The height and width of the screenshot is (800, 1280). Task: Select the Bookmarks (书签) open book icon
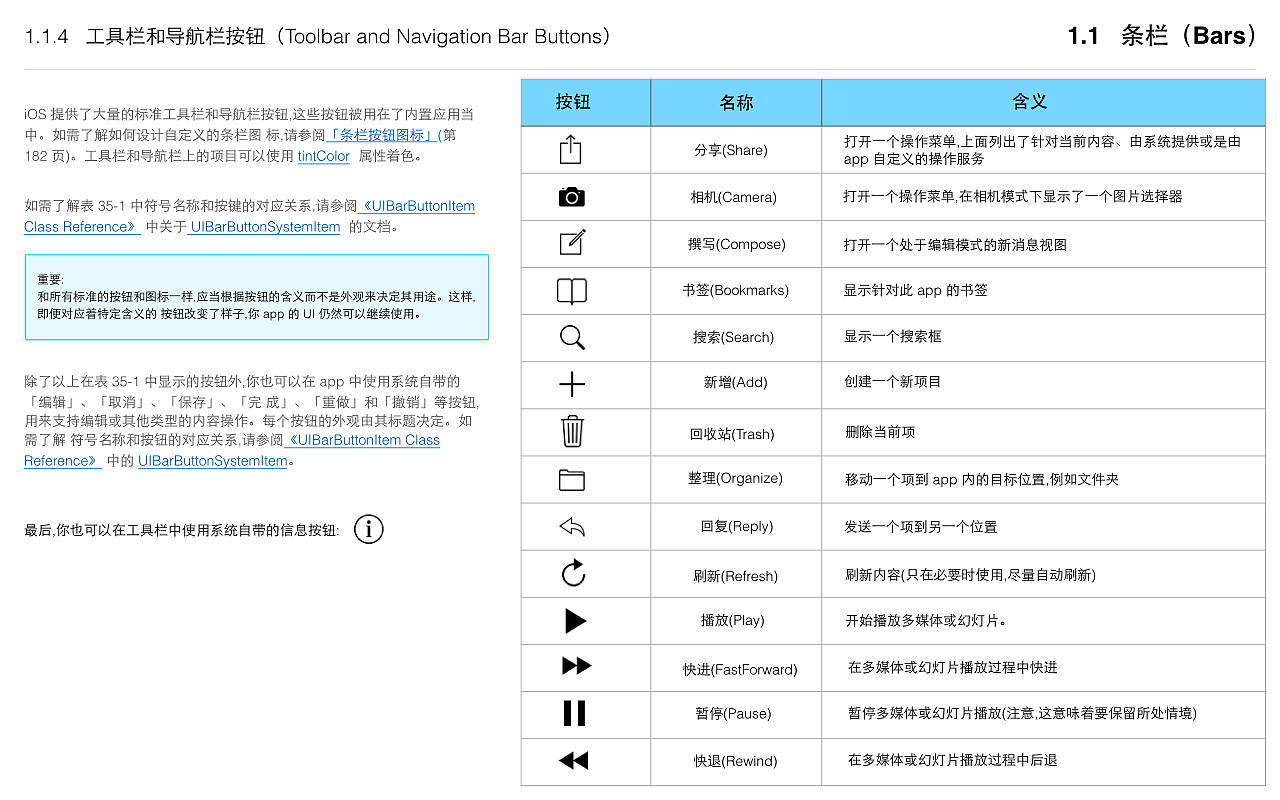coord(570,290)
